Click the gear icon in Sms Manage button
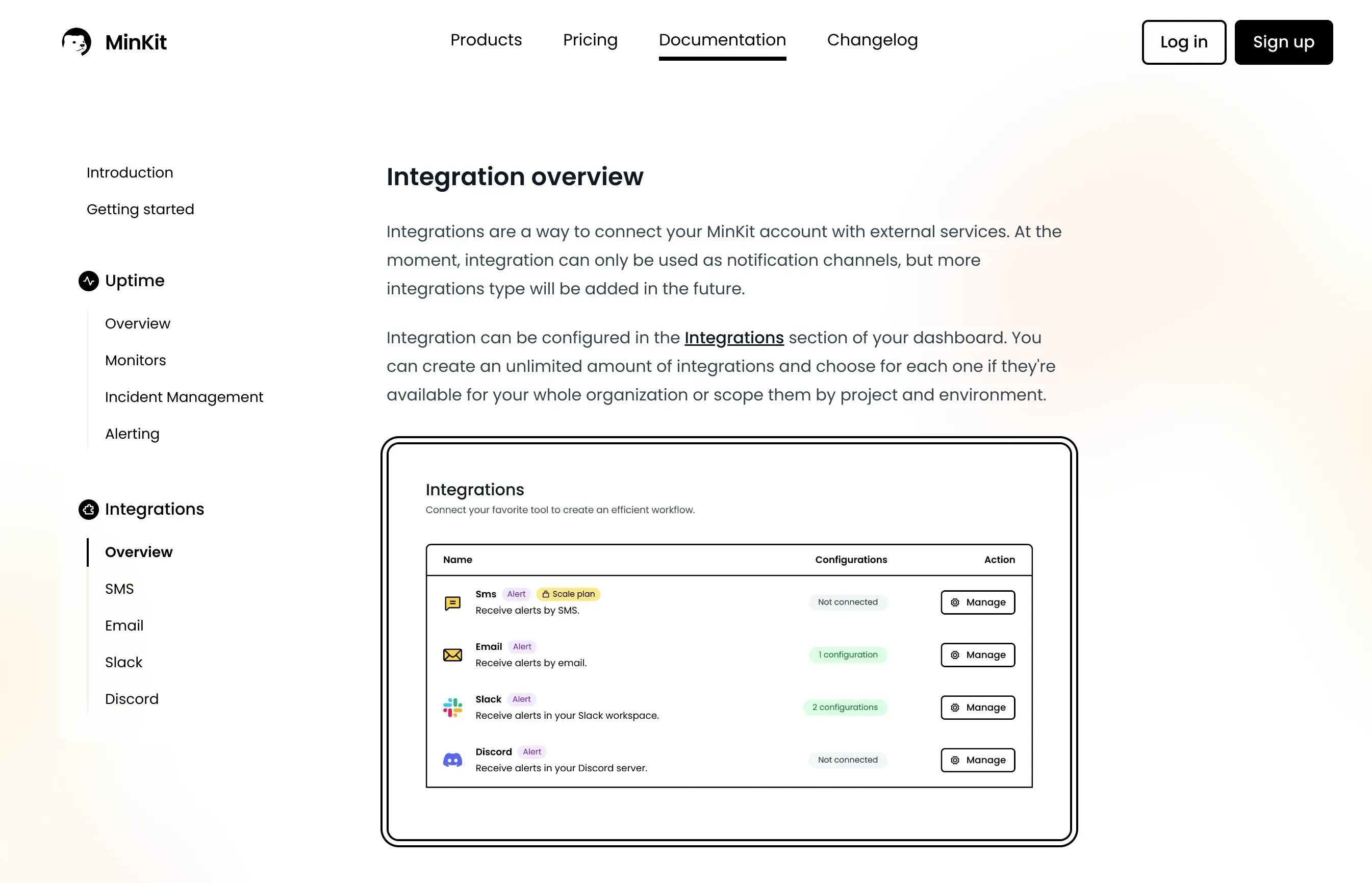1372x883 pixels. 955,602
